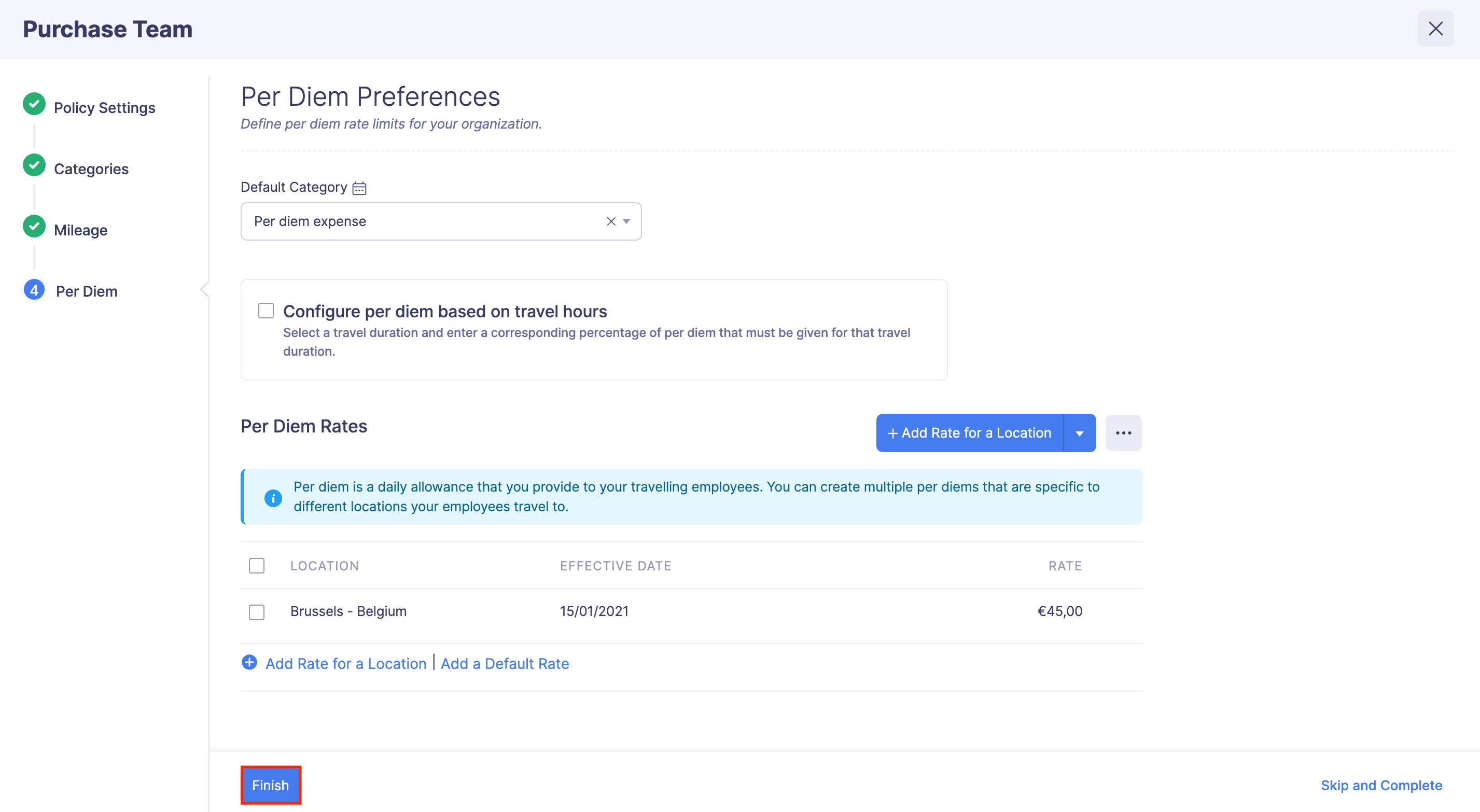
Task: Open the three-dot more options menu
Action: [1123, 433]
